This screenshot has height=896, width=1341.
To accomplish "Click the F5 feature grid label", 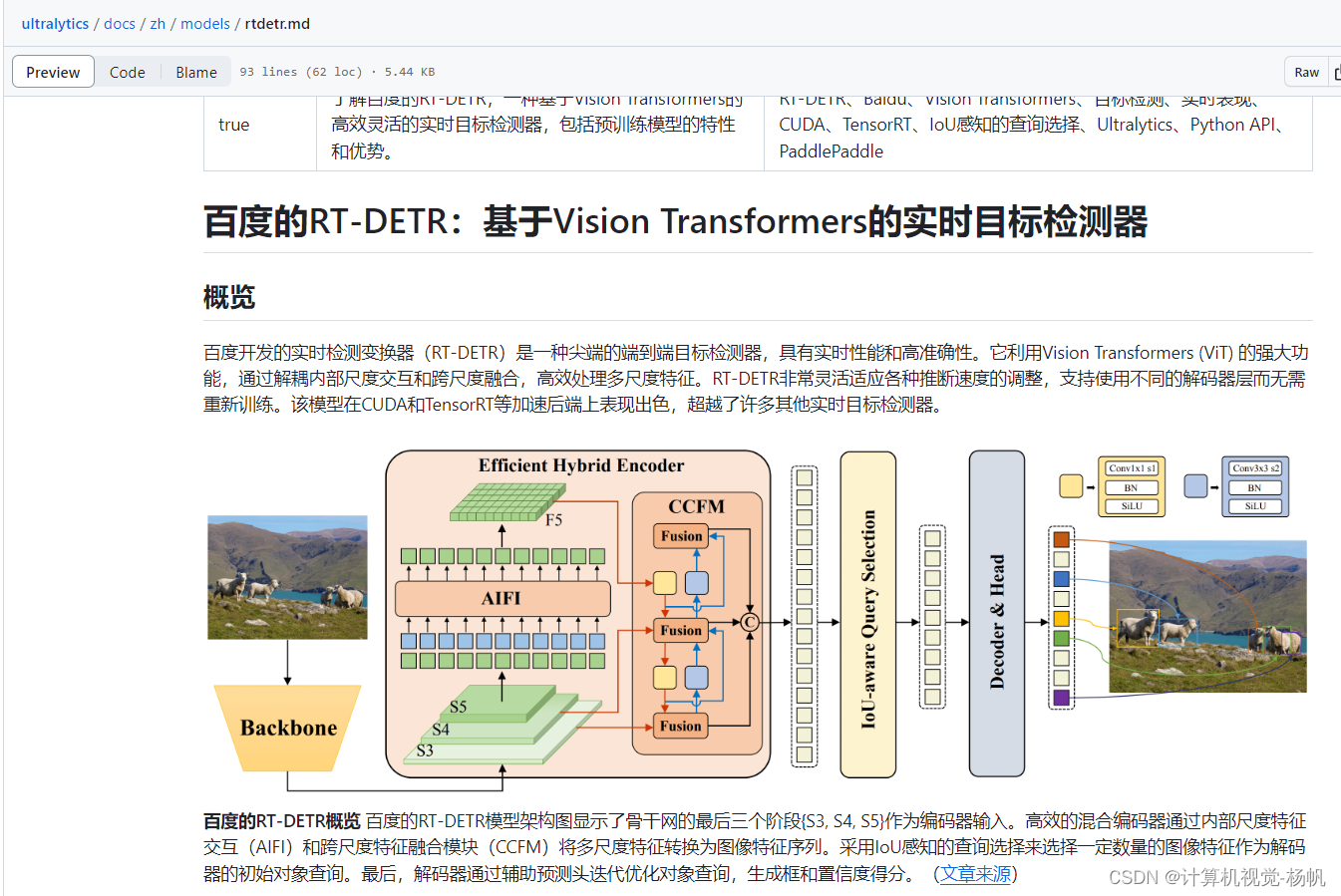I will click(554, 520).
